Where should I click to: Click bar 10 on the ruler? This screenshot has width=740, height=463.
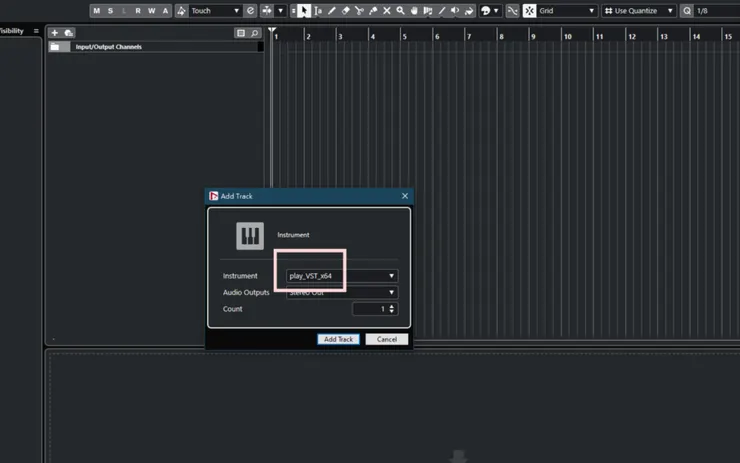pos(567,36)
